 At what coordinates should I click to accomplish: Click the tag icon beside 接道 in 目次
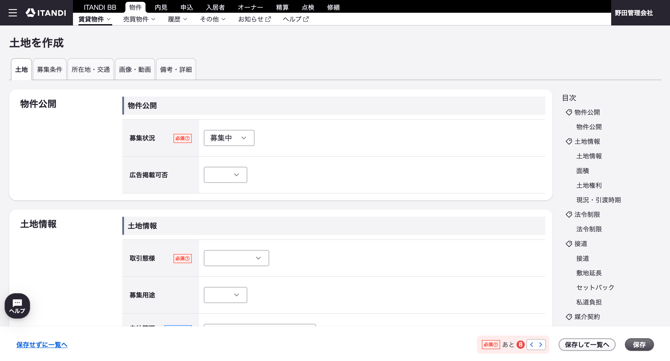tap(569, 244)
